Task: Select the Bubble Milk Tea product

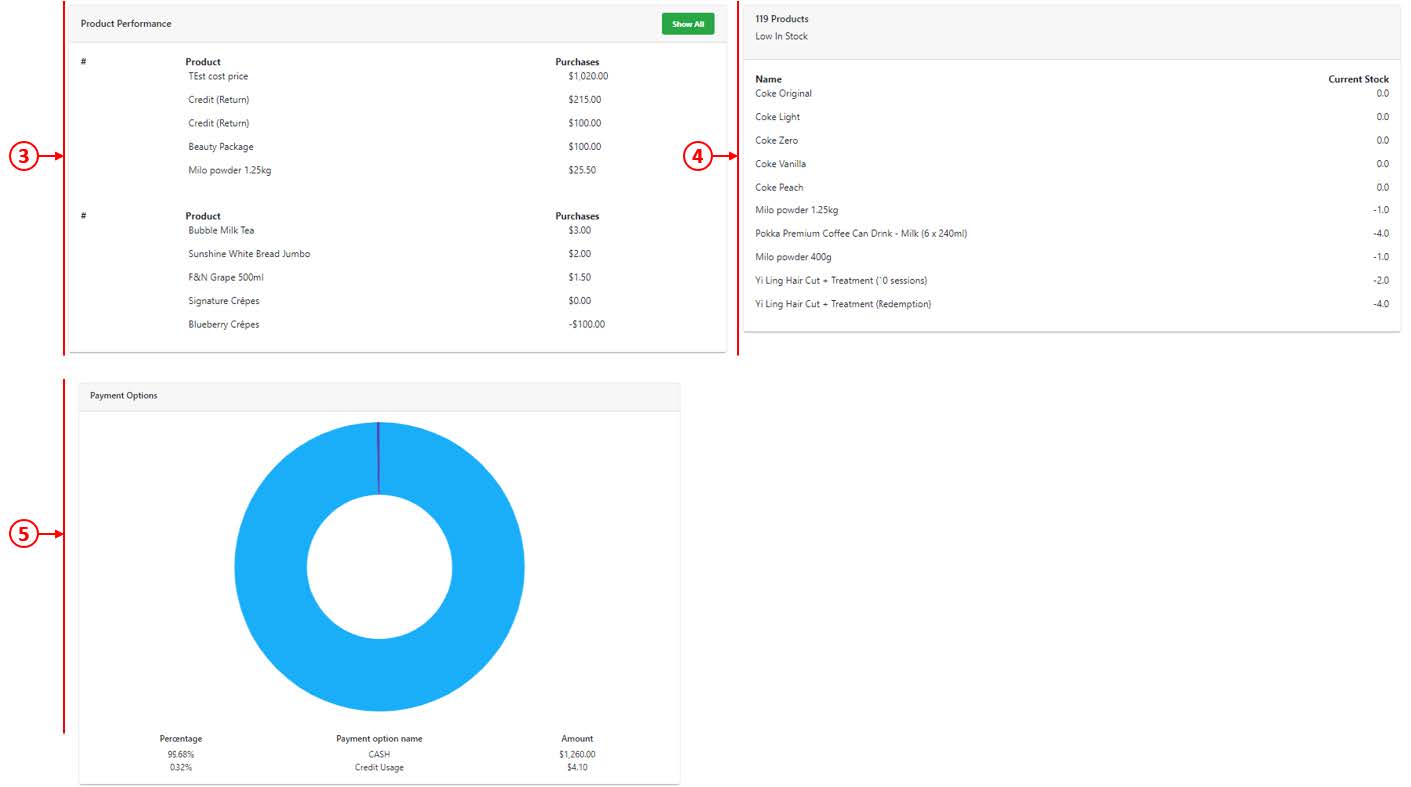Action: pyautogui.click(x=221, y=230)
